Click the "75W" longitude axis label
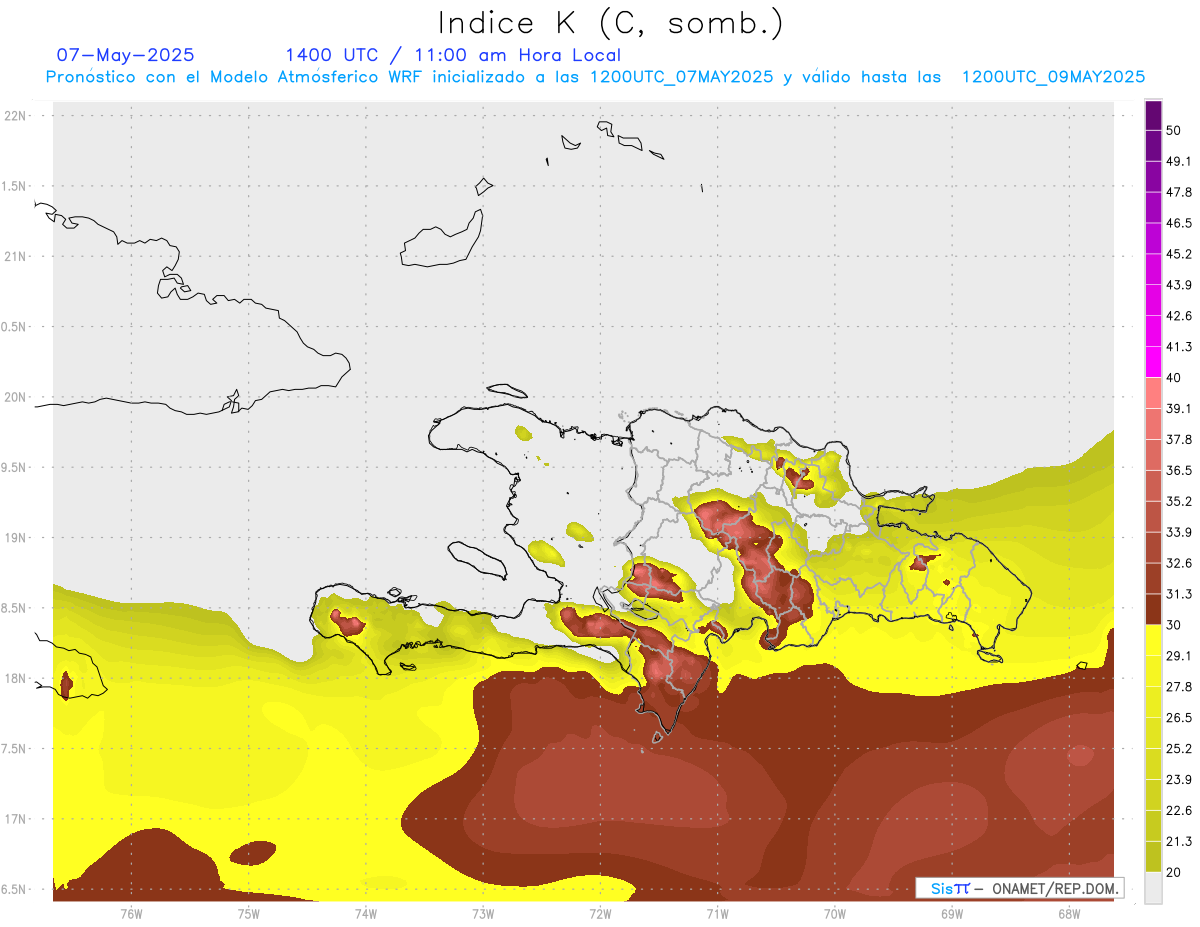The image size is (1200, 927). click(x=249, y=914)
